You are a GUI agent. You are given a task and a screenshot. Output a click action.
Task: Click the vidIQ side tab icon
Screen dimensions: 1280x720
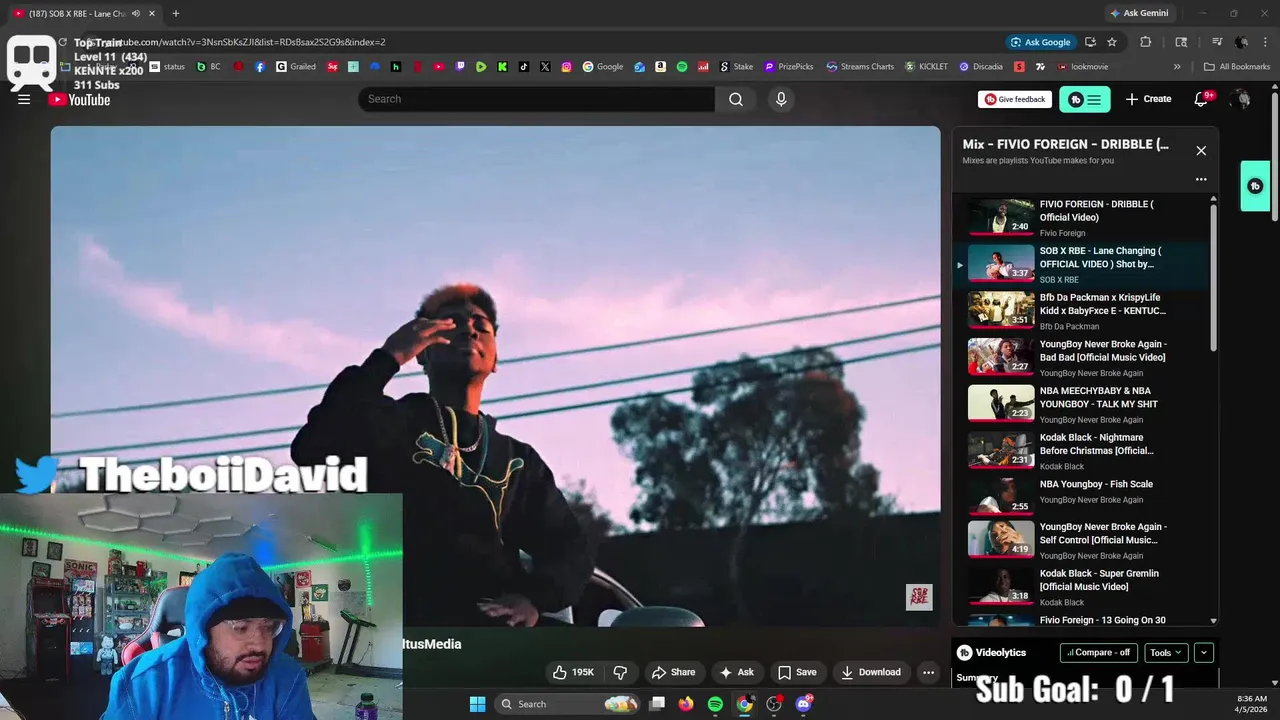[x=1255, y=186]
